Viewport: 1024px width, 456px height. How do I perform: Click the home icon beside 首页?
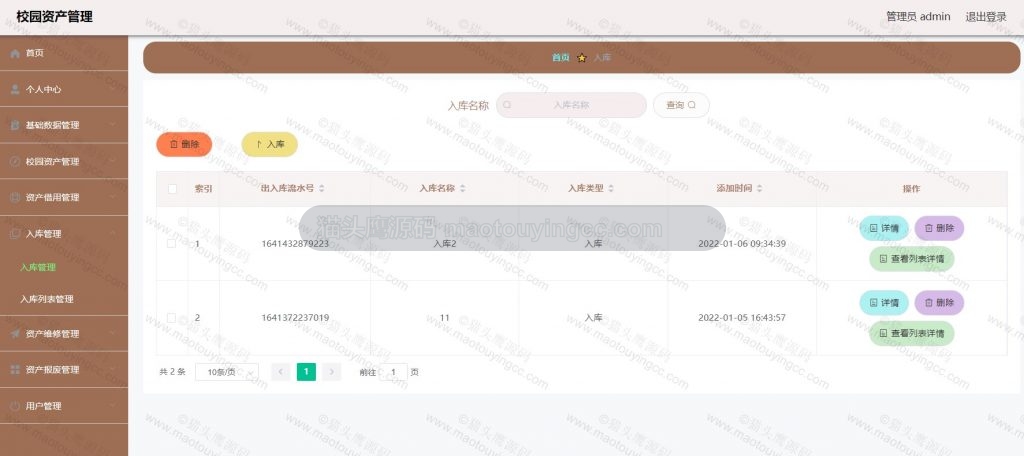[15, 54]
